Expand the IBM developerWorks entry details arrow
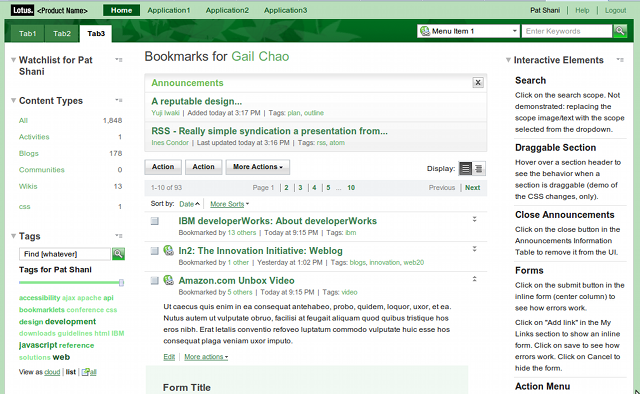This screenshot has height=394, width=640. tap(474, 219)
